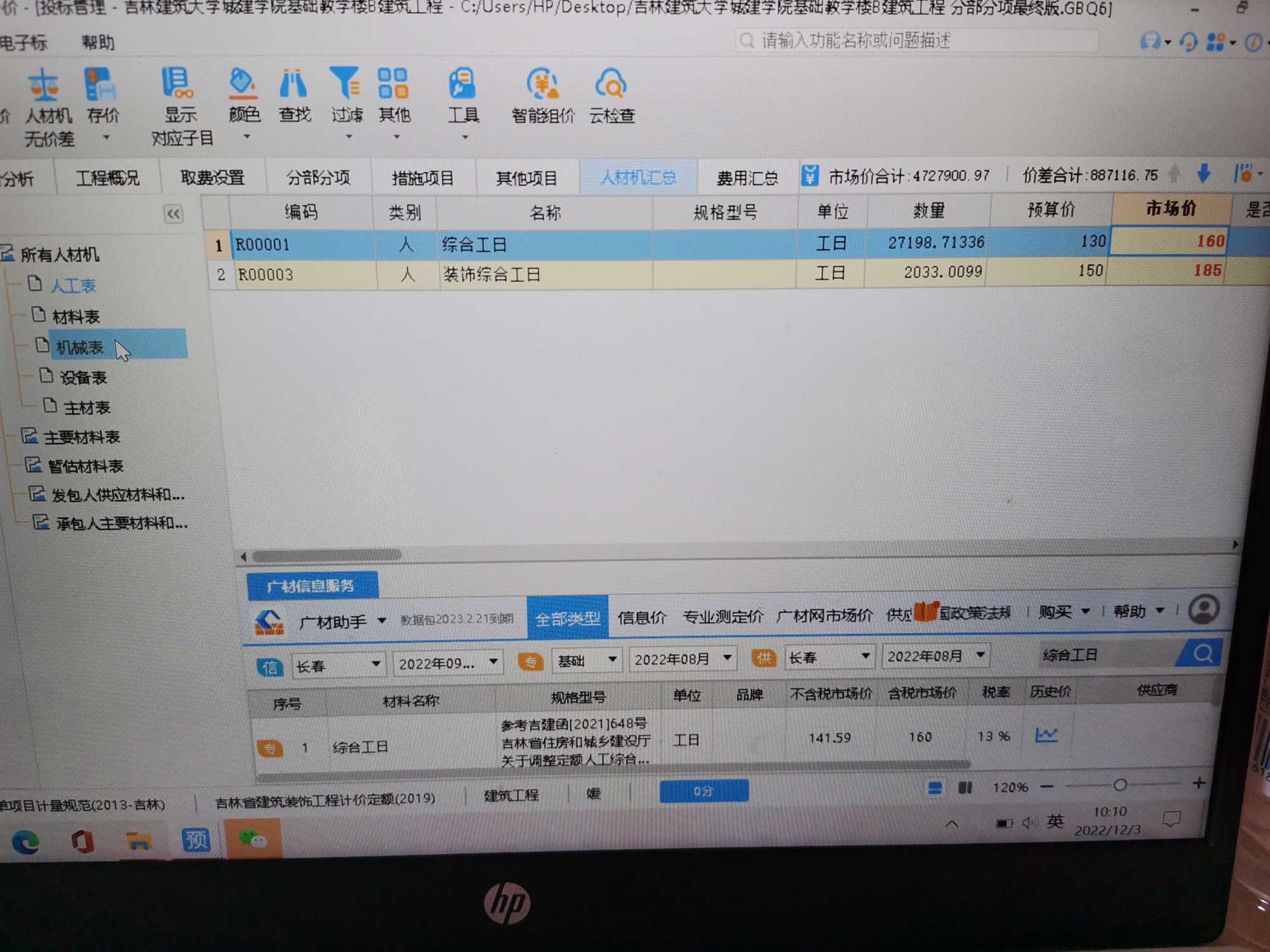Click the market price total calculator icon

810,175
